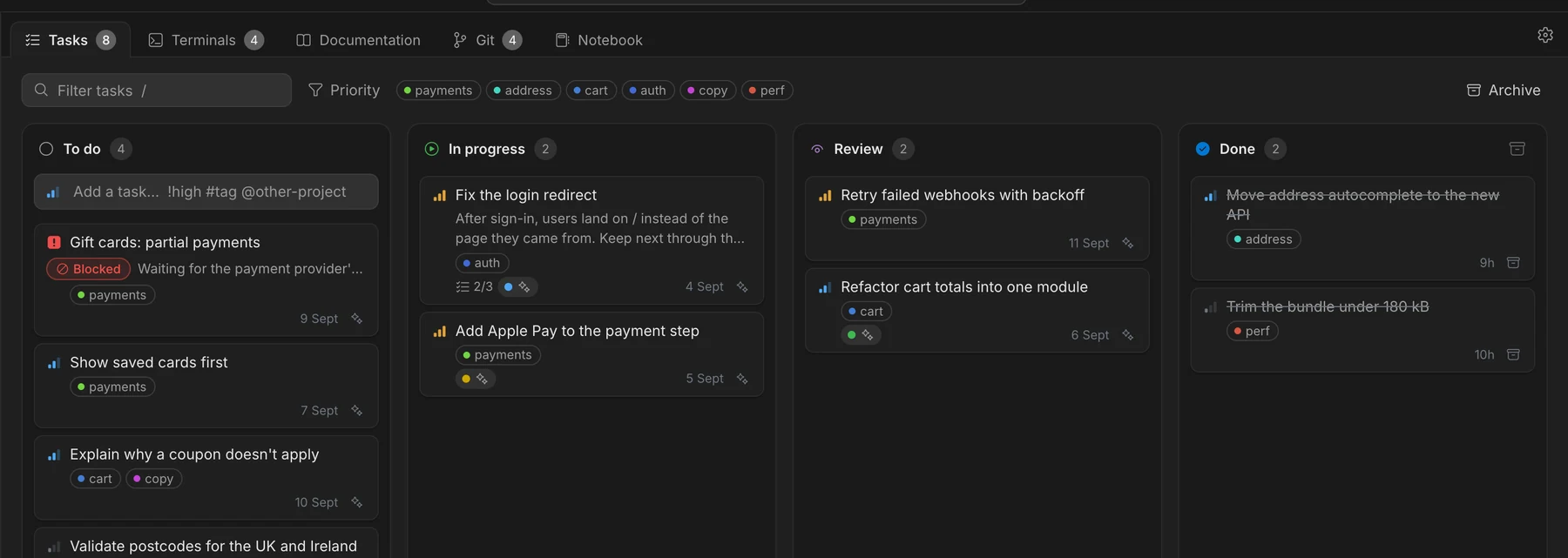
Task: Click sparkle icon beside 5 Sept date
Action: [742, 379]
